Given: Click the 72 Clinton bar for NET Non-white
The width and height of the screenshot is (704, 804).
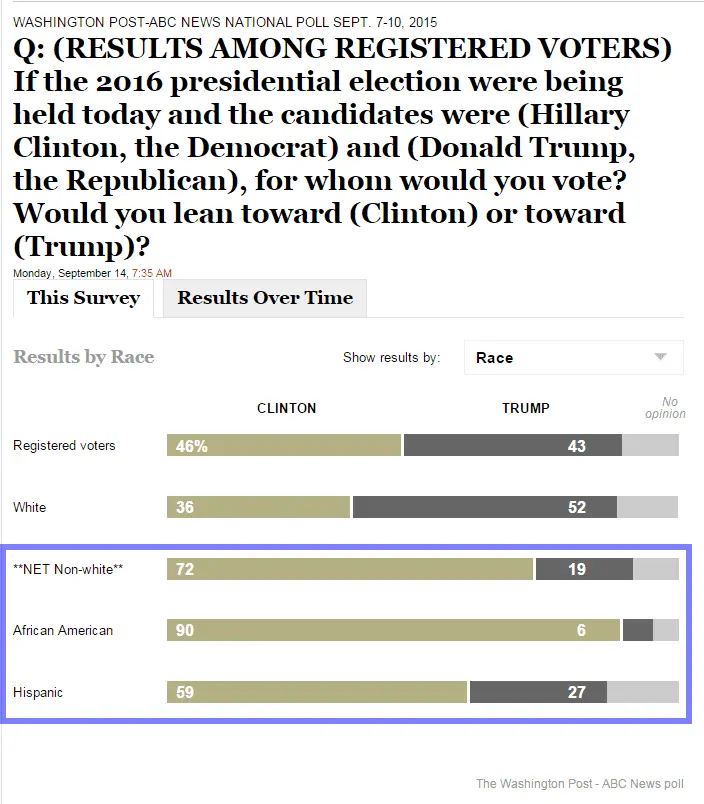Looking at the screenshot, I should [350, 569].
